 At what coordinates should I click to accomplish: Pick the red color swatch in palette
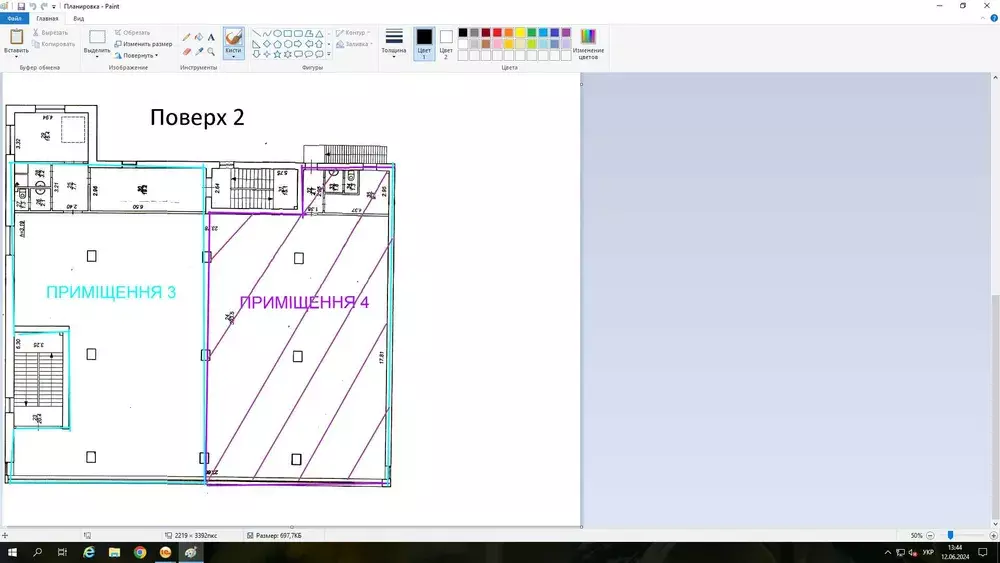[497, 33]
